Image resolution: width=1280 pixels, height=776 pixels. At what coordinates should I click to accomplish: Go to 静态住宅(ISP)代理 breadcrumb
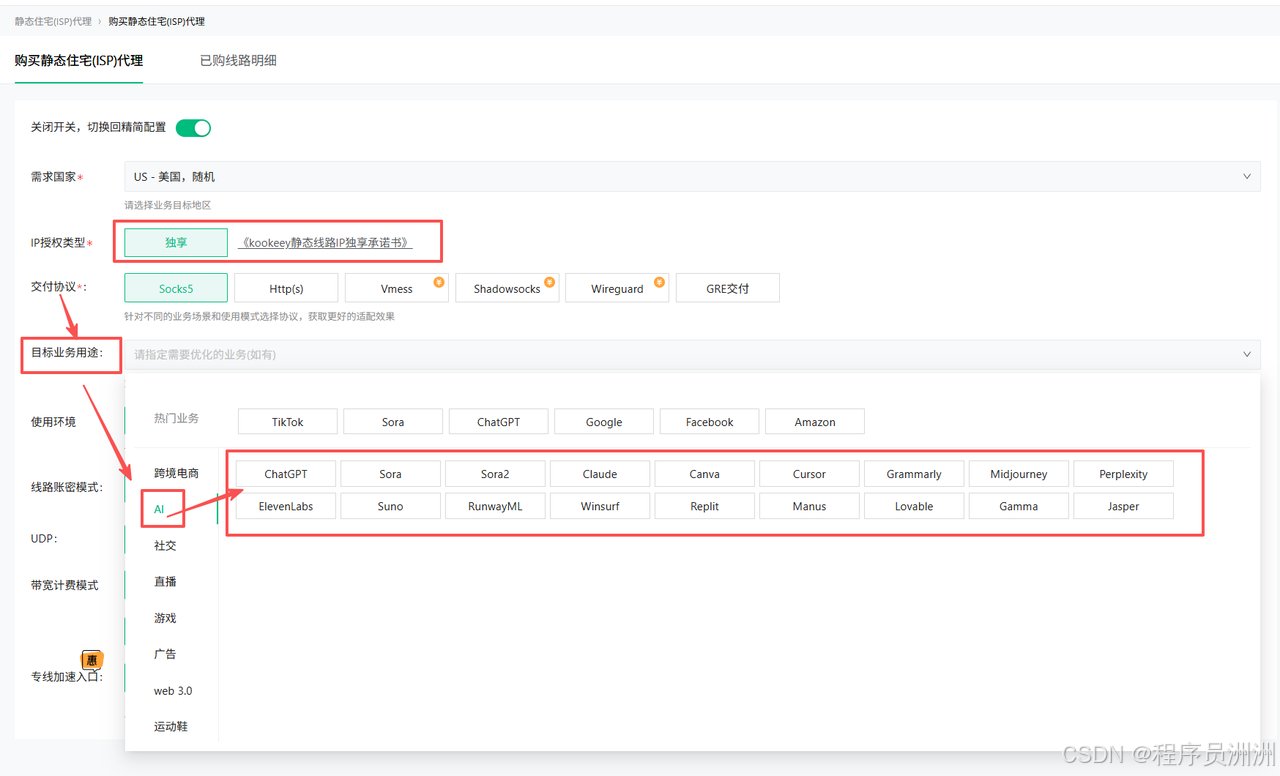click(53, 21)
